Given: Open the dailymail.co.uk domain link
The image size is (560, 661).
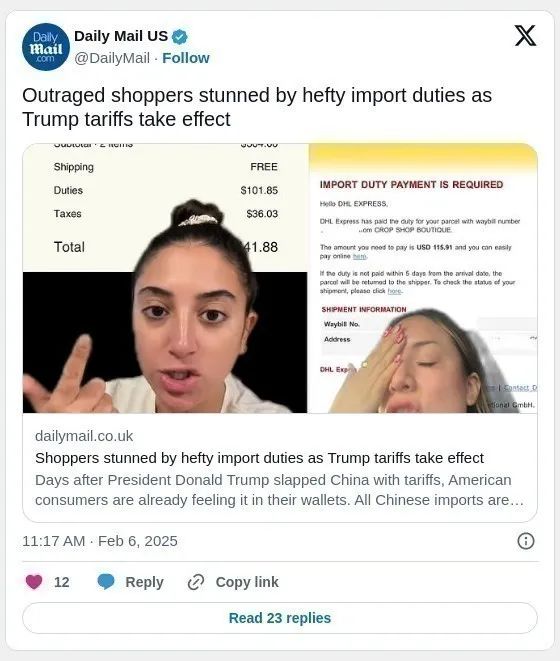Looking at the screenshot, I should pyautogui.click(x=84, y=436).
